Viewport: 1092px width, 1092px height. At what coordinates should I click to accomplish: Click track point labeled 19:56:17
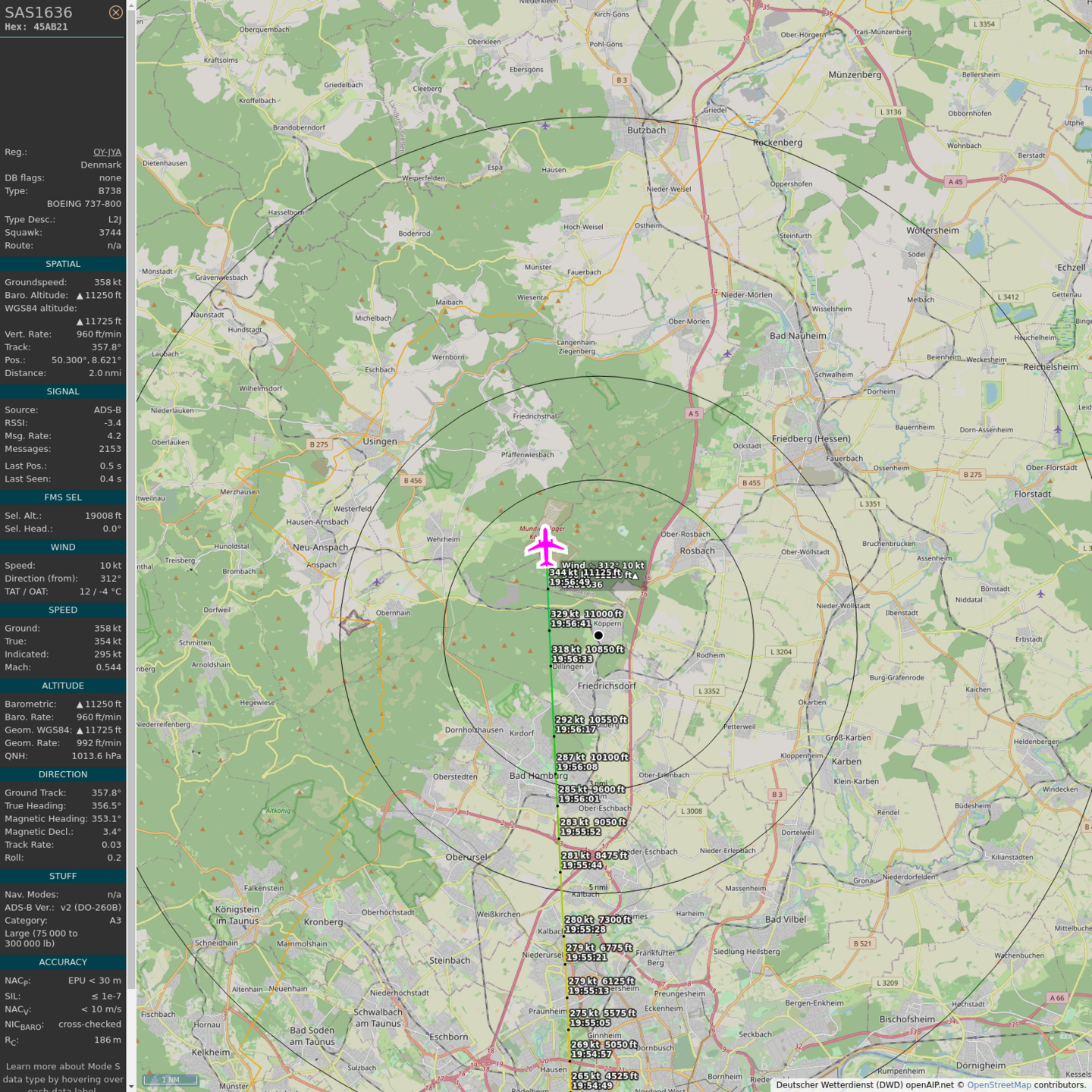coord(554,736)
